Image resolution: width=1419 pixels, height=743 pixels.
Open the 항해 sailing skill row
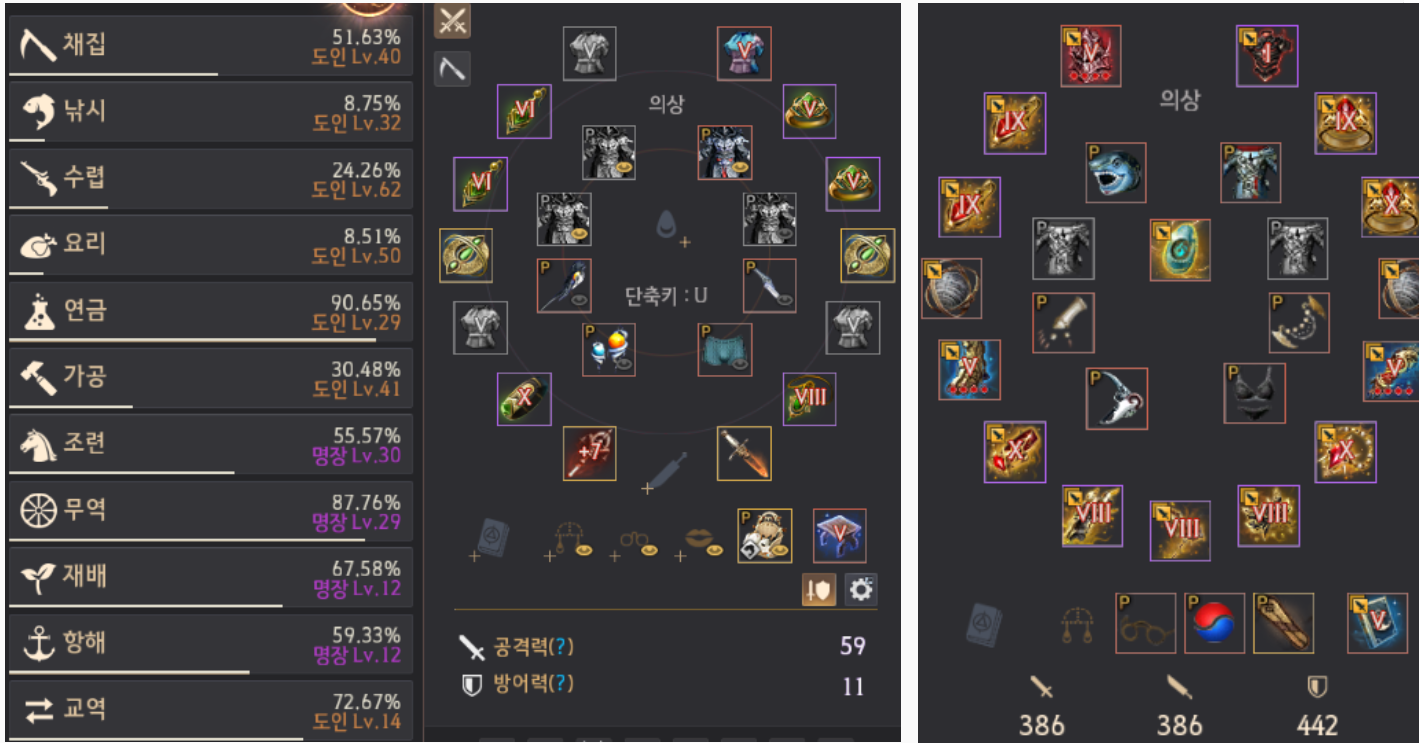click(210, 644)
